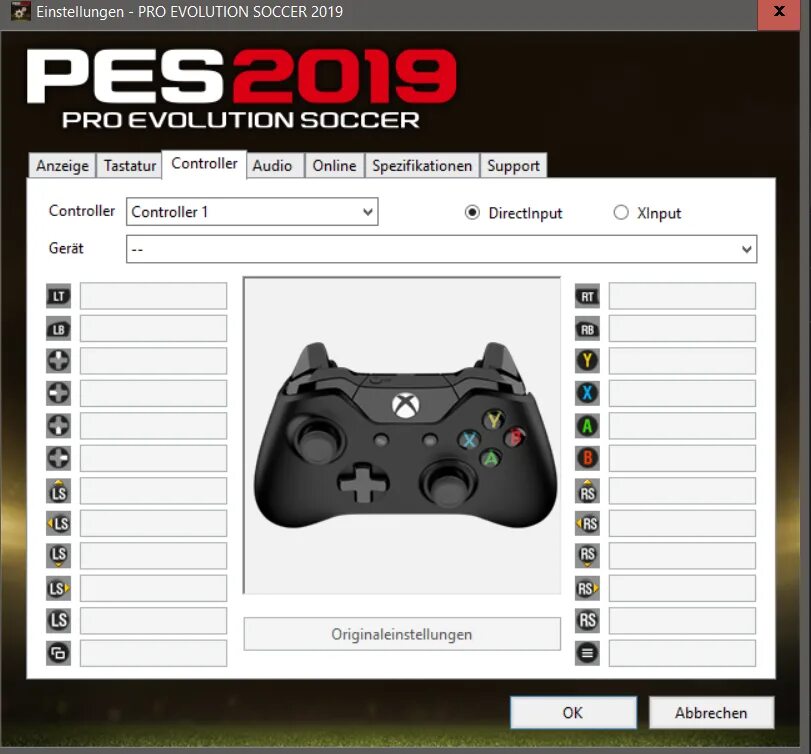The height and width of the screenshot is (754, 811).
Task: Click the Abbrechen button
Action: 711,713
